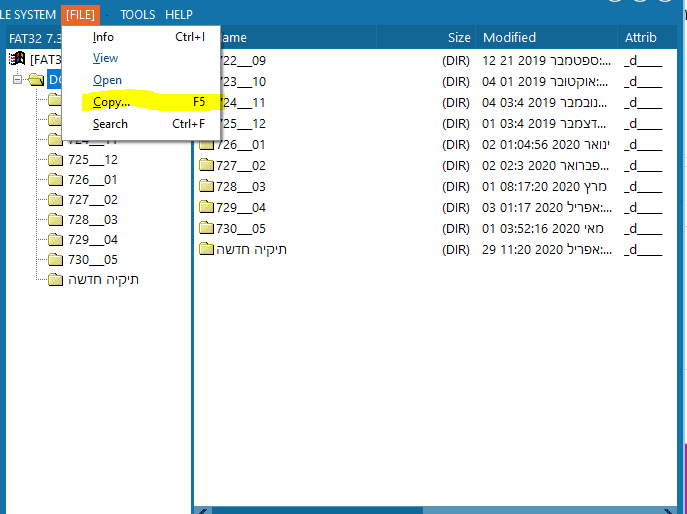Click the 722__09 row's 2019 ספטמבר date
The image size is (687, 514).
coord(546,60)
